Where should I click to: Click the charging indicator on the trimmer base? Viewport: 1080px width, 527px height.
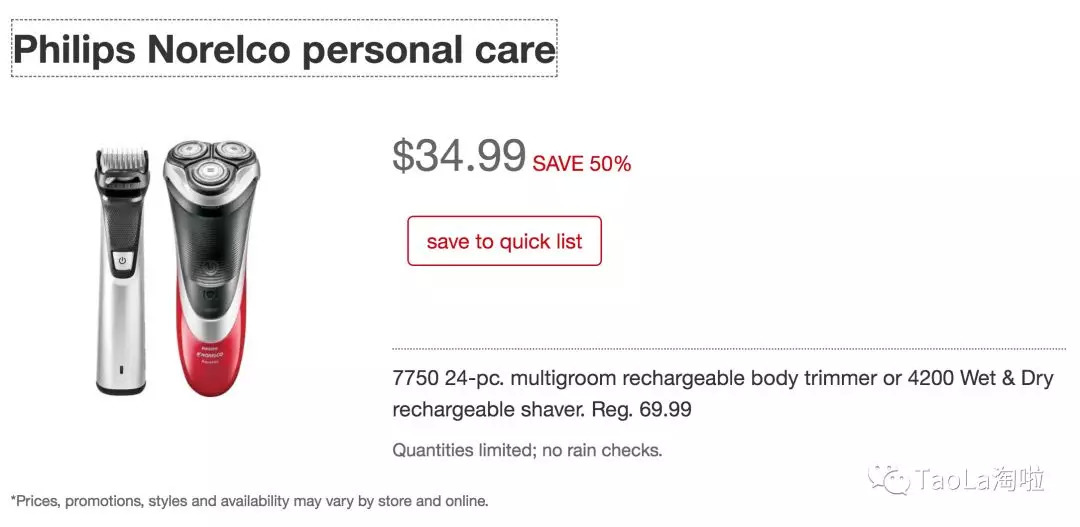pos(122,372)
